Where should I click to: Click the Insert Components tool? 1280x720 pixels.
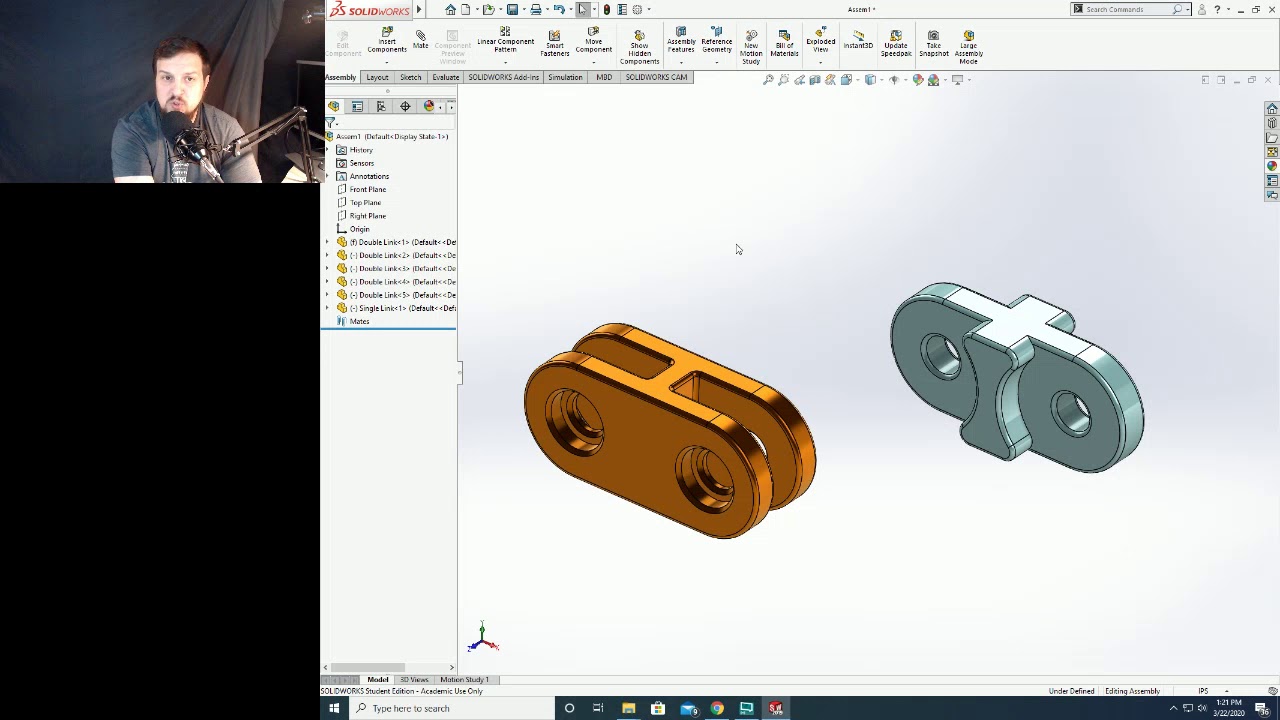(387, 41)
